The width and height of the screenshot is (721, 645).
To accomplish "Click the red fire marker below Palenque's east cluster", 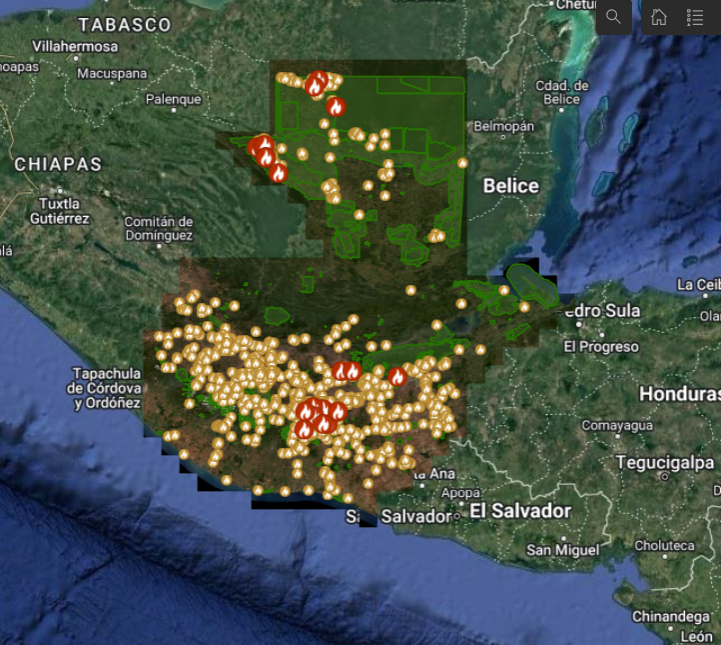I will tap(278, 173).
